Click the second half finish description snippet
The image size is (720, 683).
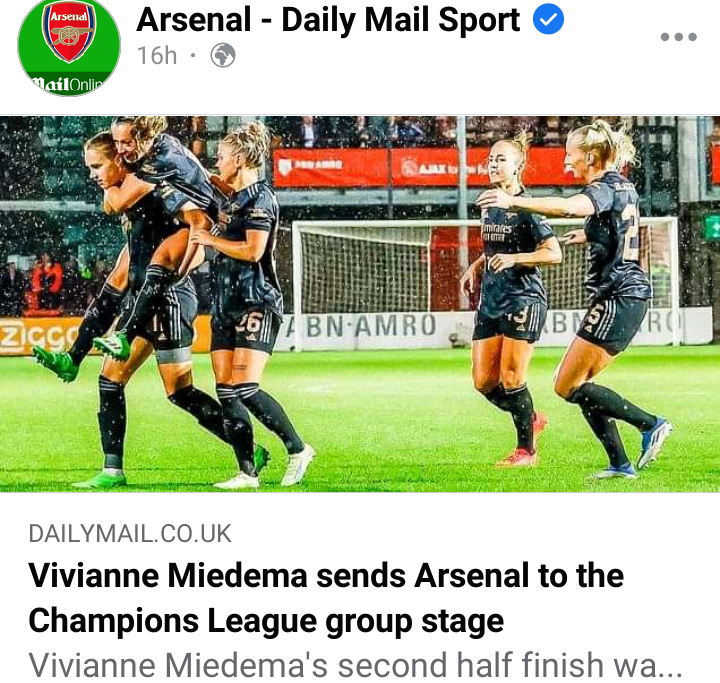pyautogui.click(x=355, y=665)
